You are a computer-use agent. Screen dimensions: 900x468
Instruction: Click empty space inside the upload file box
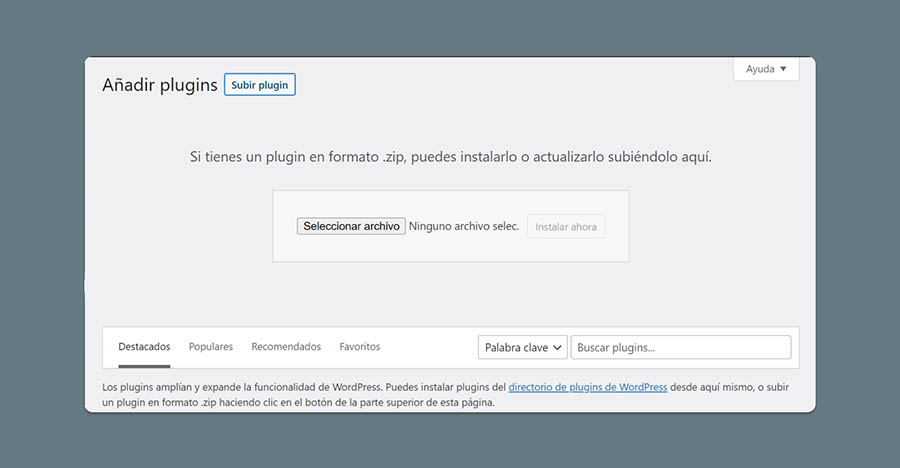coord(450,250)
